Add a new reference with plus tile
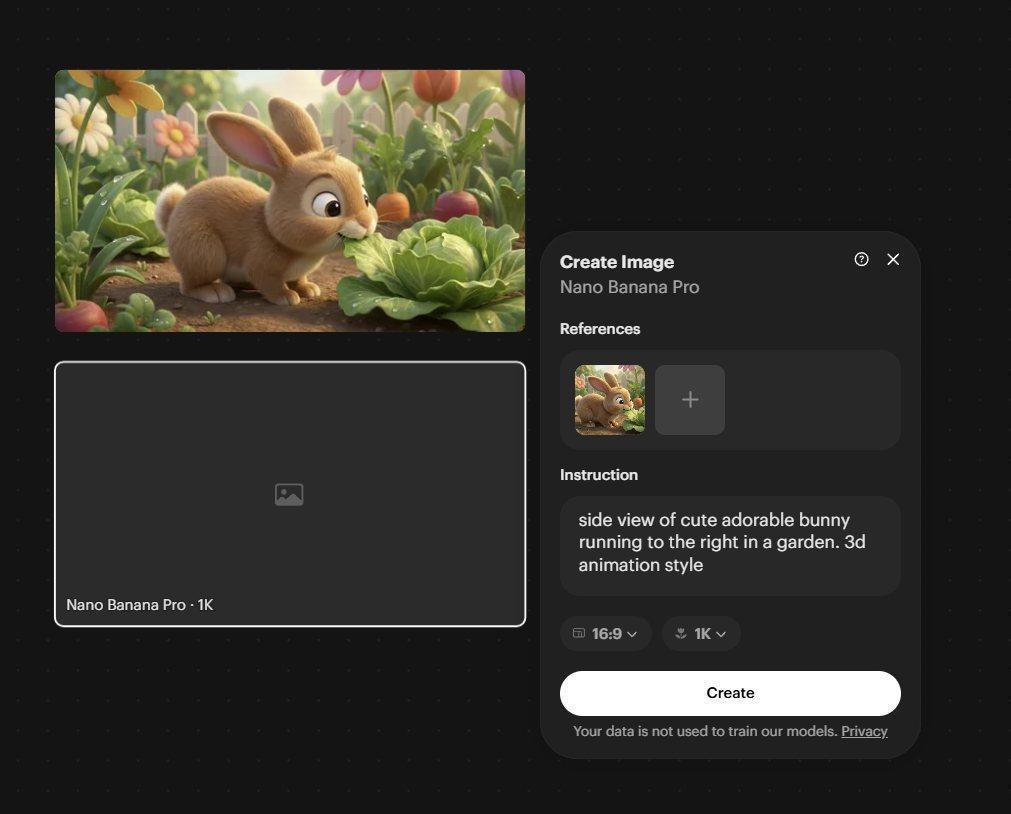Image resolution: width=1011 pixels, height=814 pixels. (x=690, y=400)
